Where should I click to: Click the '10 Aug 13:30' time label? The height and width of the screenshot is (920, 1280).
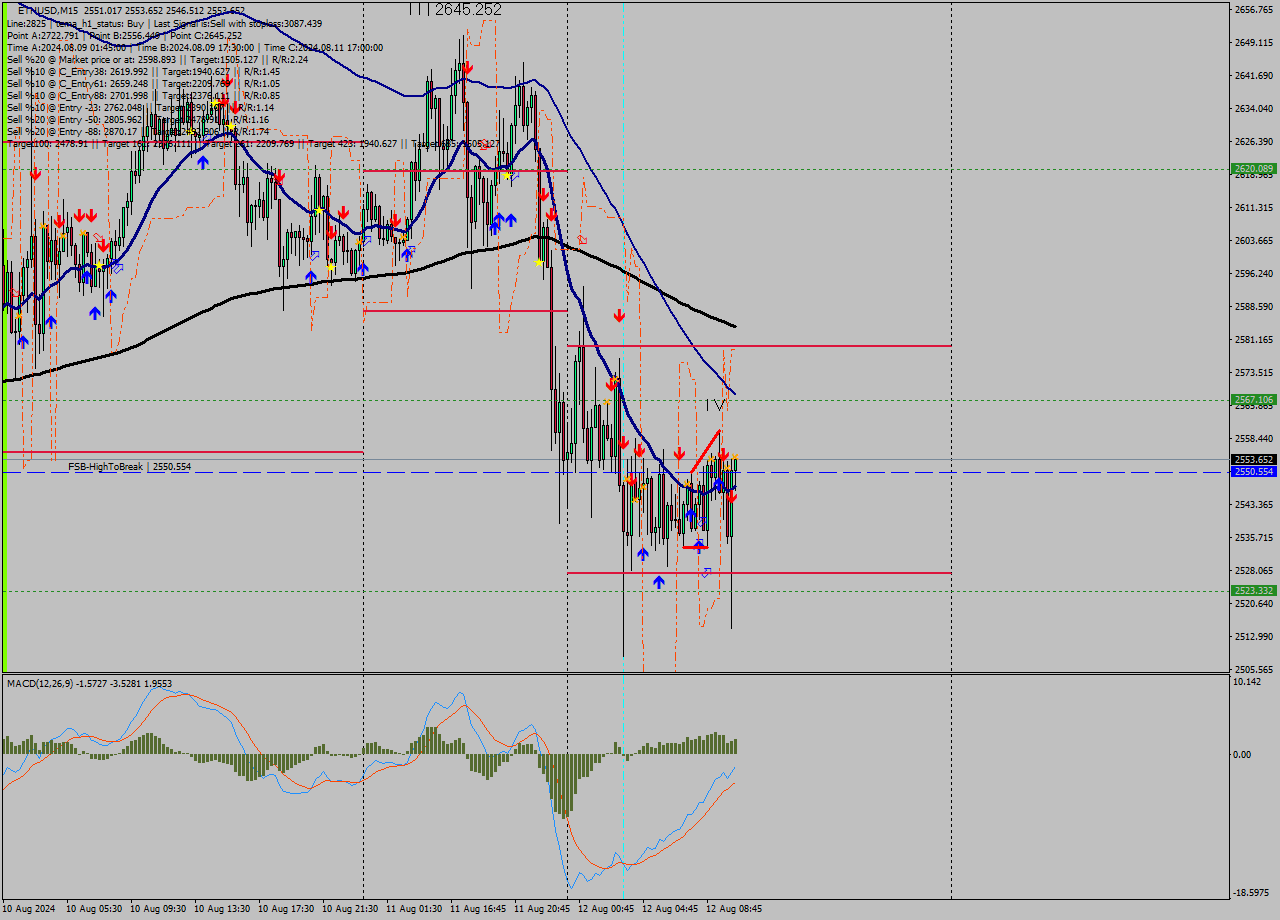222,909
